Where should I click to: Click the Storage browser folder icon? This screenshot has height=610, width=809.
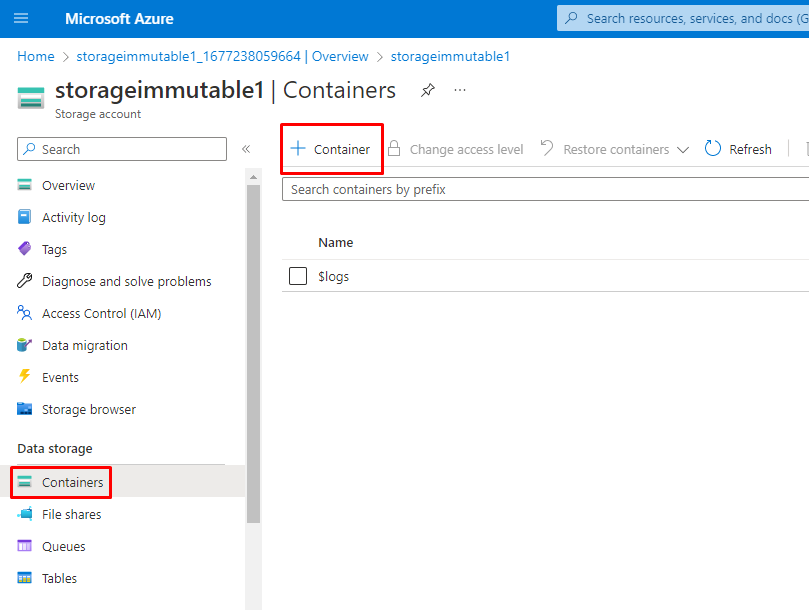click(x=24, y=409)
